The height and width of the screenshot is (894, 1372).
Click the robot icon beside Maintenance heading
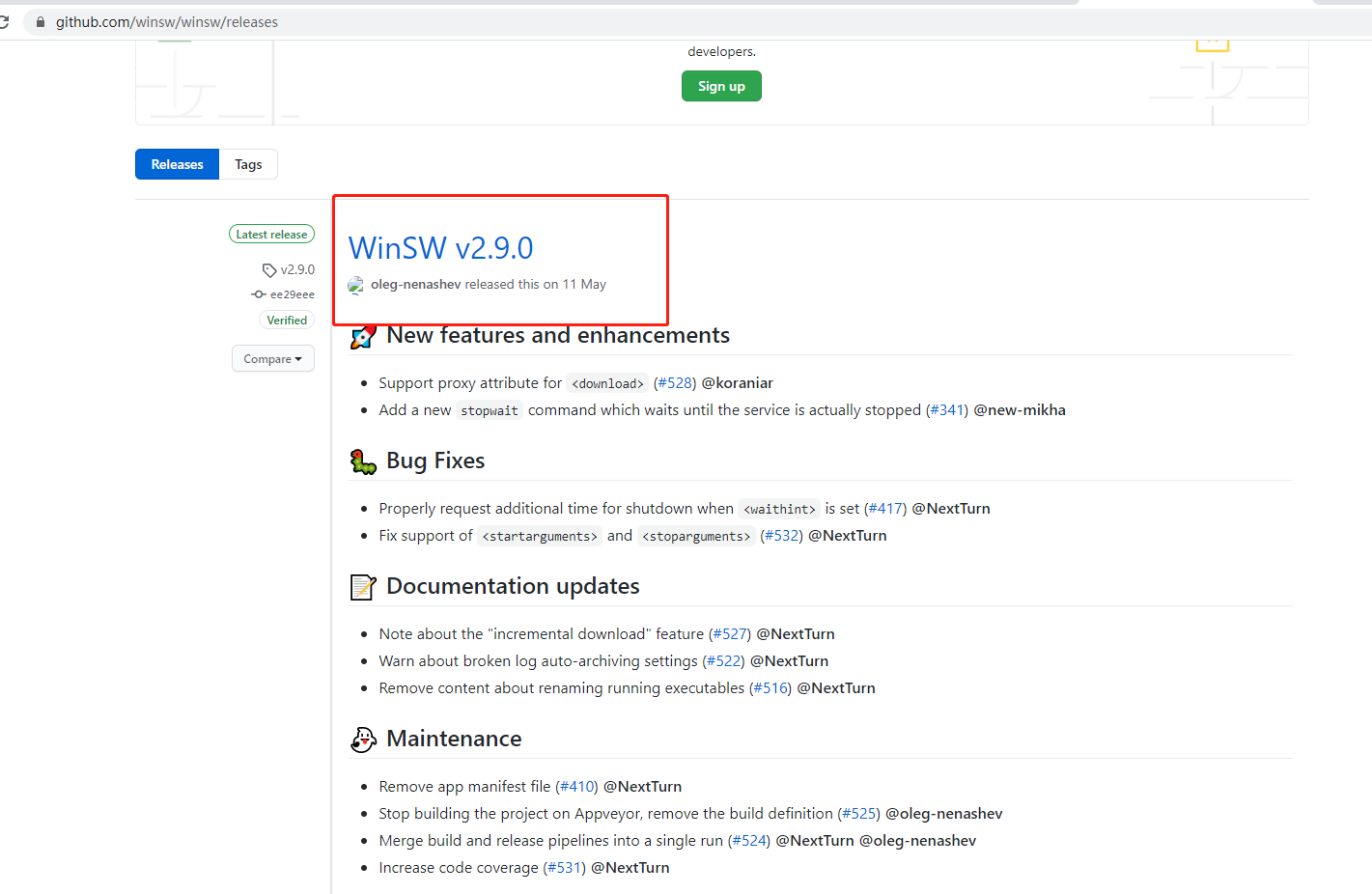click(362, 739)
